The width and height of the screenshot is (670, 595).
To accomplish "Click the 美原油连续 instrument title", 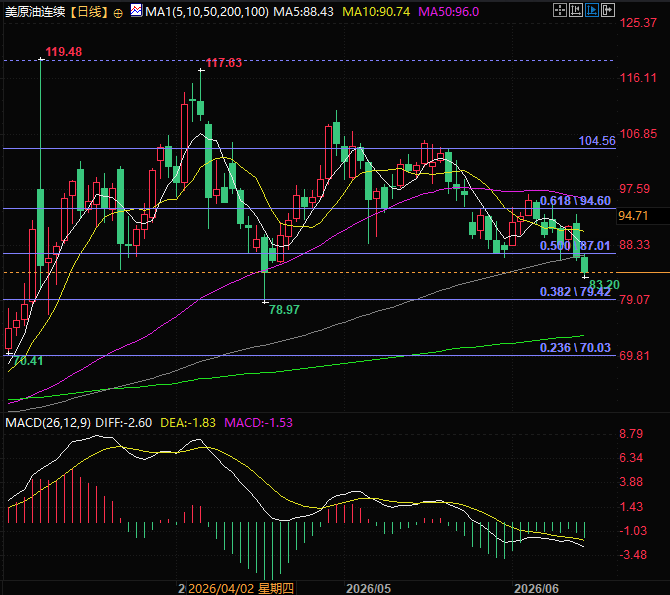I will tap(35, 12).
